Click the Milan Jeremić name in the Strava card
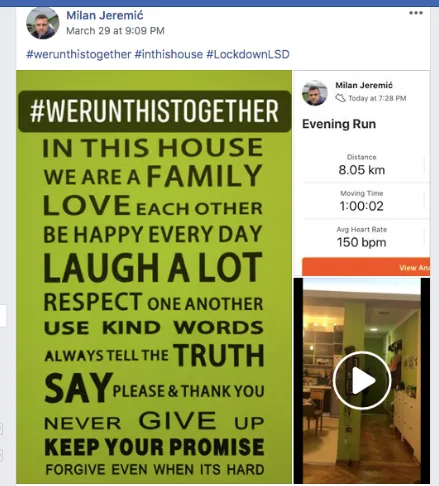This screenshot has height=486, width=439. pos(364,85)
